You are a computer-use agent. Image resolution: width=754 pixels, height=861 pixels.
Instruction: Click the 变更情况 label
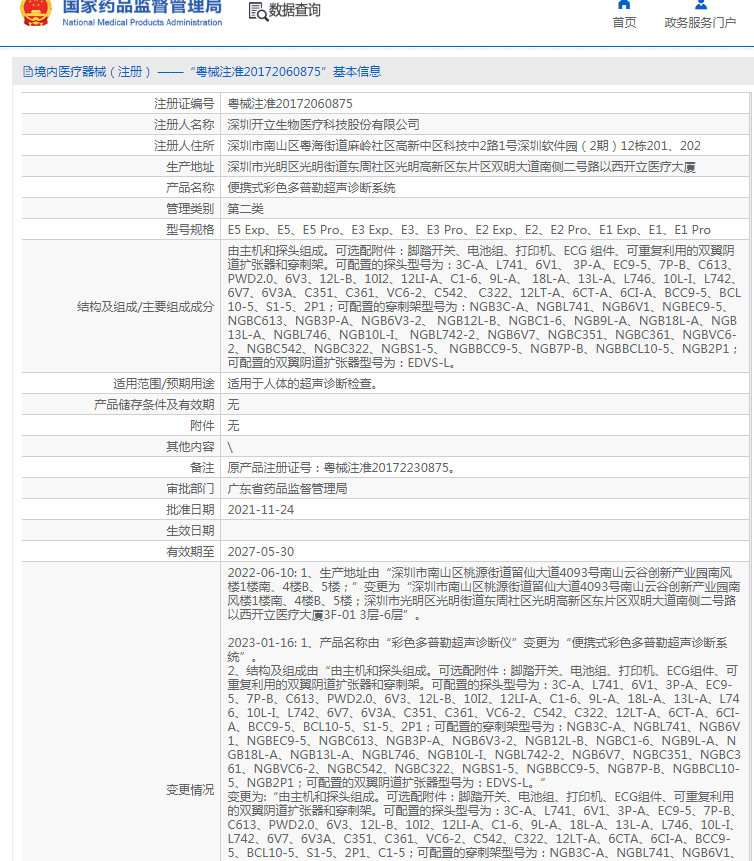point(190,790)
